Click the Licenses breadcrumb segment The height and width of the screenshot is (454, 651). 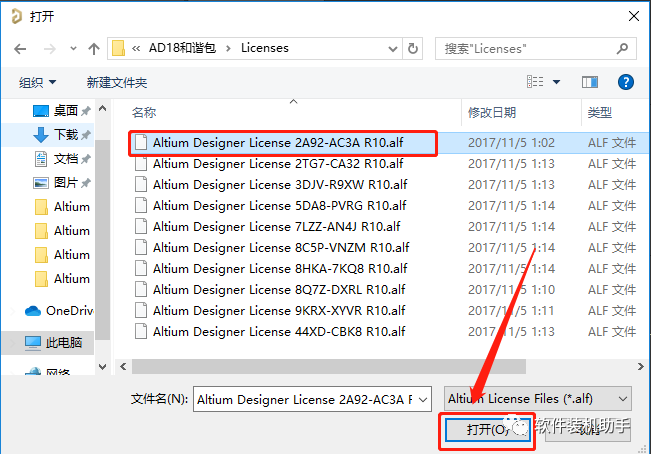pyautogui.click(x=264, y=48)
